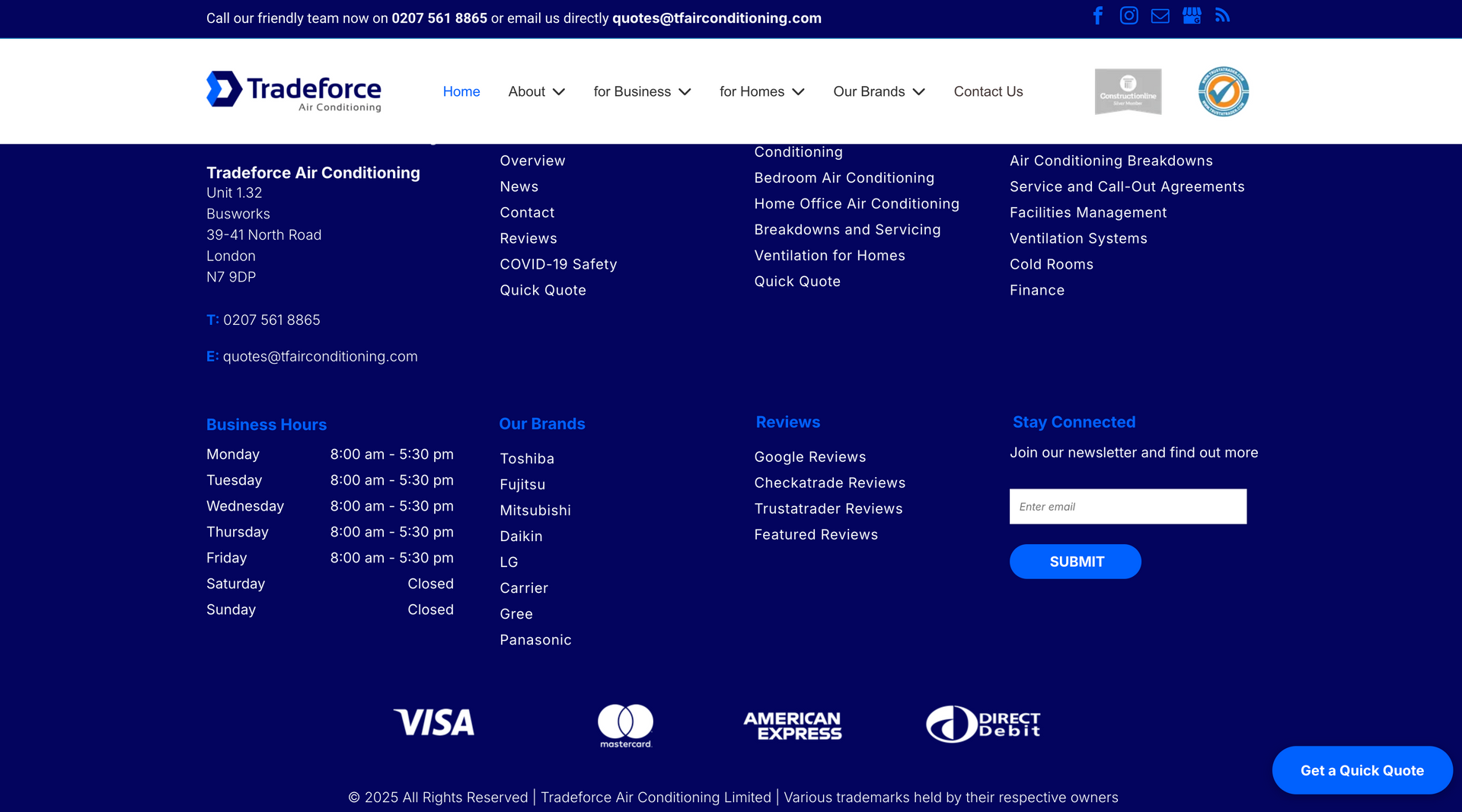
Task: Open Featured Reviews link
Action: (x=816, y=535)
